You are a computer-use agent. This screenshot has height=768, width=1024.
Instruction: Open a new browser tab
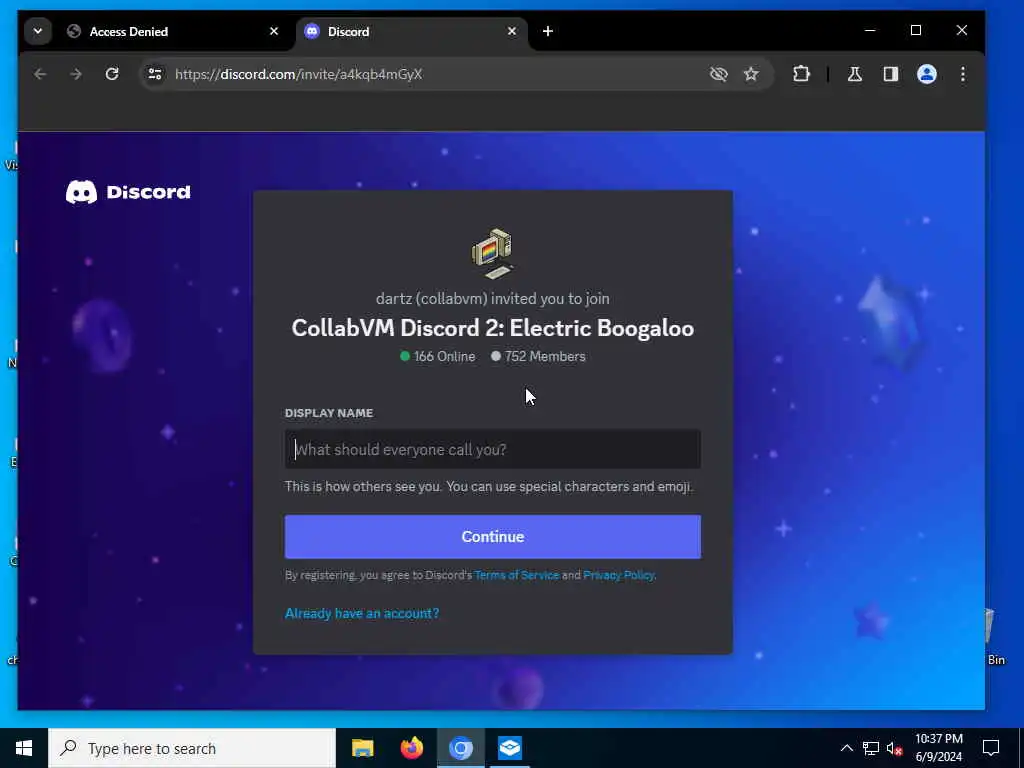tap(548, 31)
